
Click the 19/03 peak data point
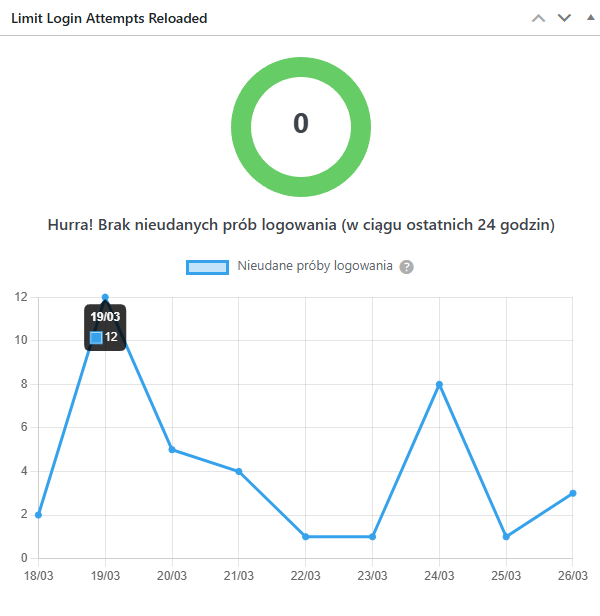[x=105, y=297]
